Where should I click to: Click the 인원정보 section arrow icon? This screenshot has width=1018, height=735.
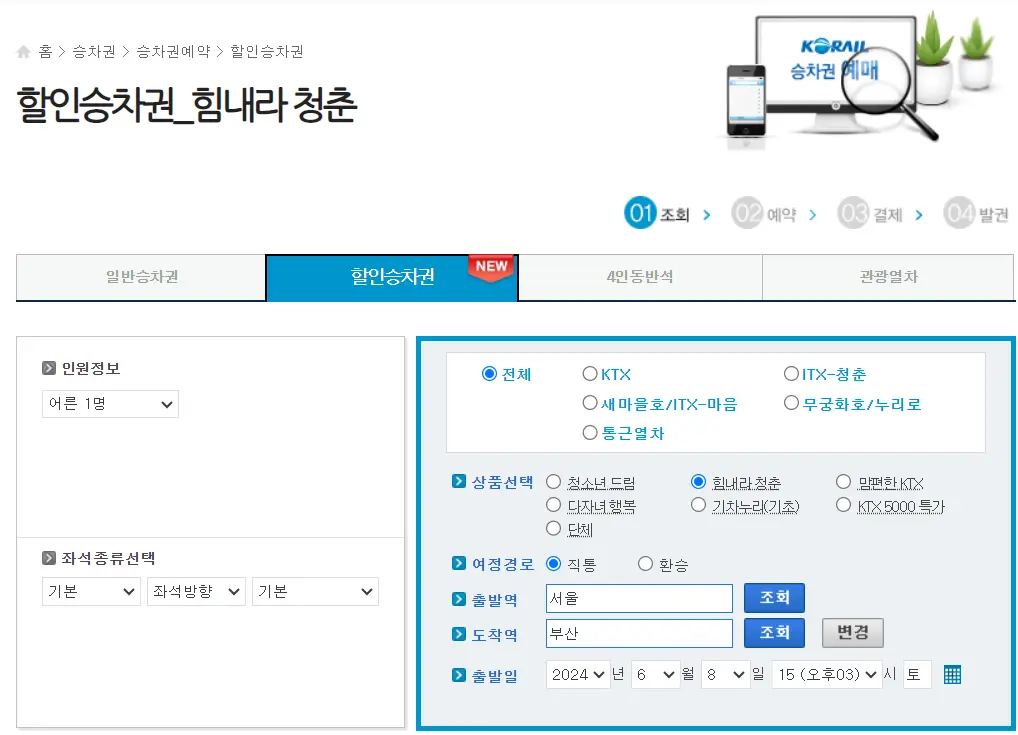49,368
